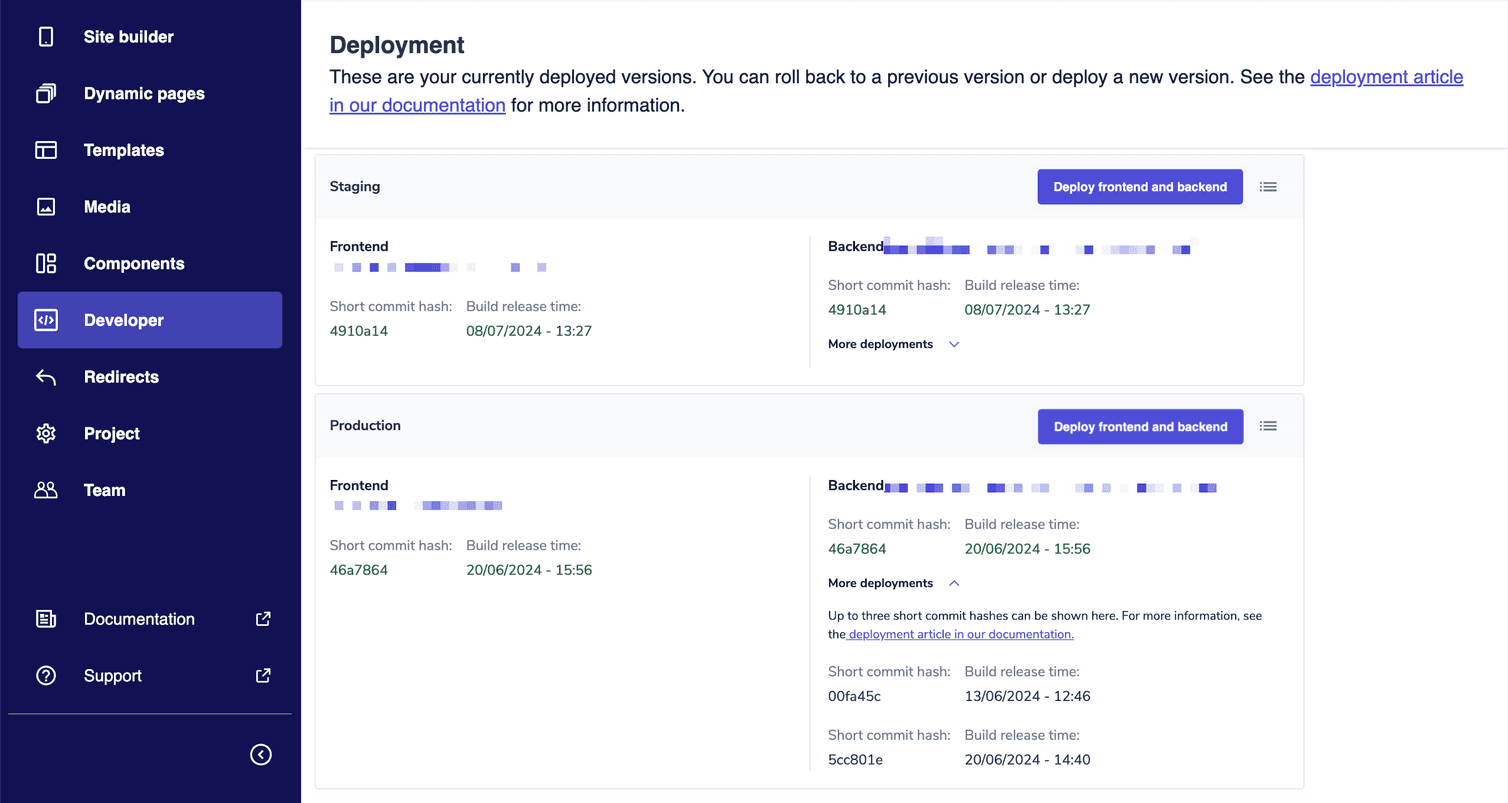
Task: Click the Staging deployment list icon
Action: pos(1268,186)
